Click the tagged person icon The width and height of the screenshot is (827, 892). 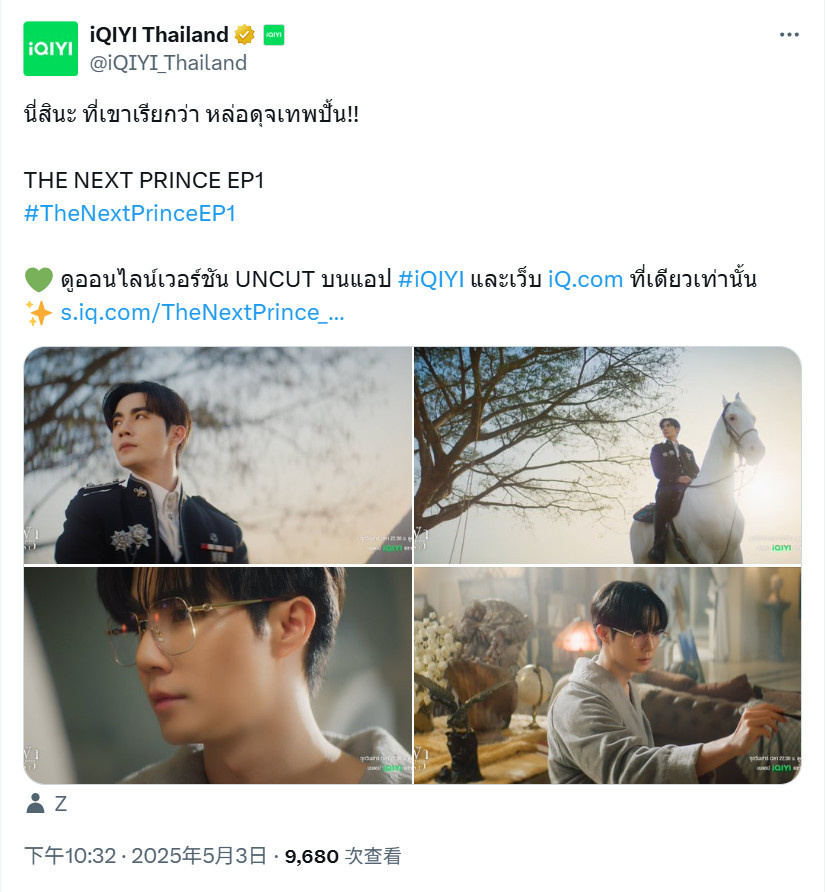[x=35, y=803]
